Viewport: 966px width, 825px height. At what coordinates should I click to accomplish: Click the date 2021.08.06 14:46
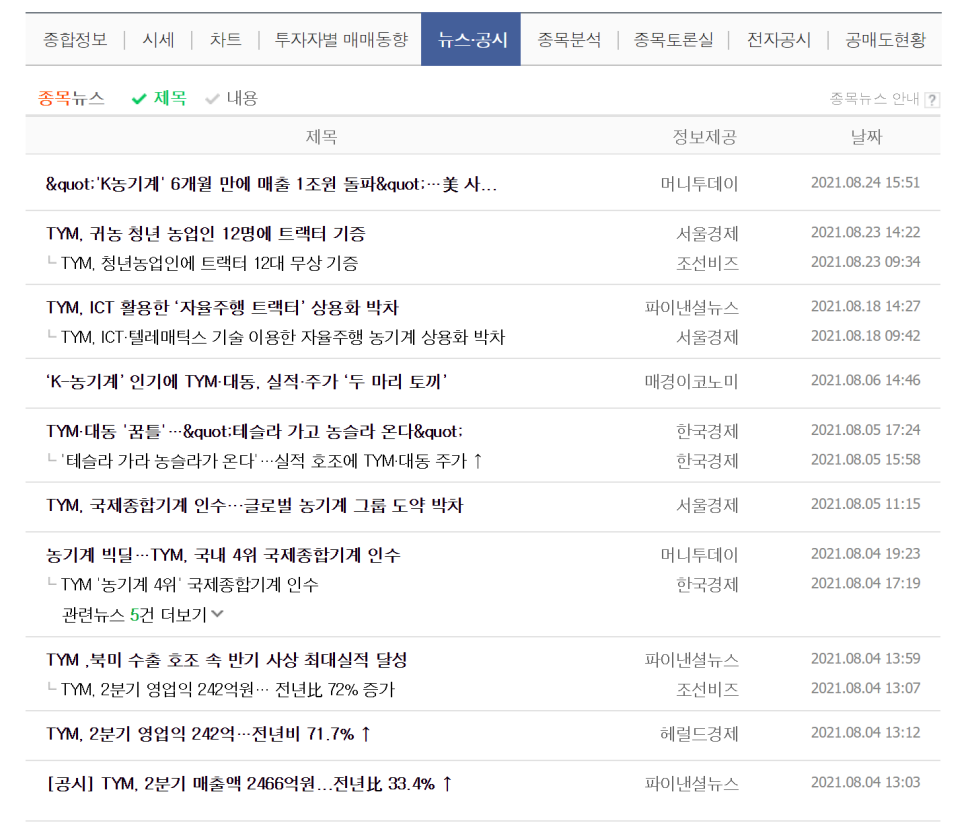[x=865, y=381]
